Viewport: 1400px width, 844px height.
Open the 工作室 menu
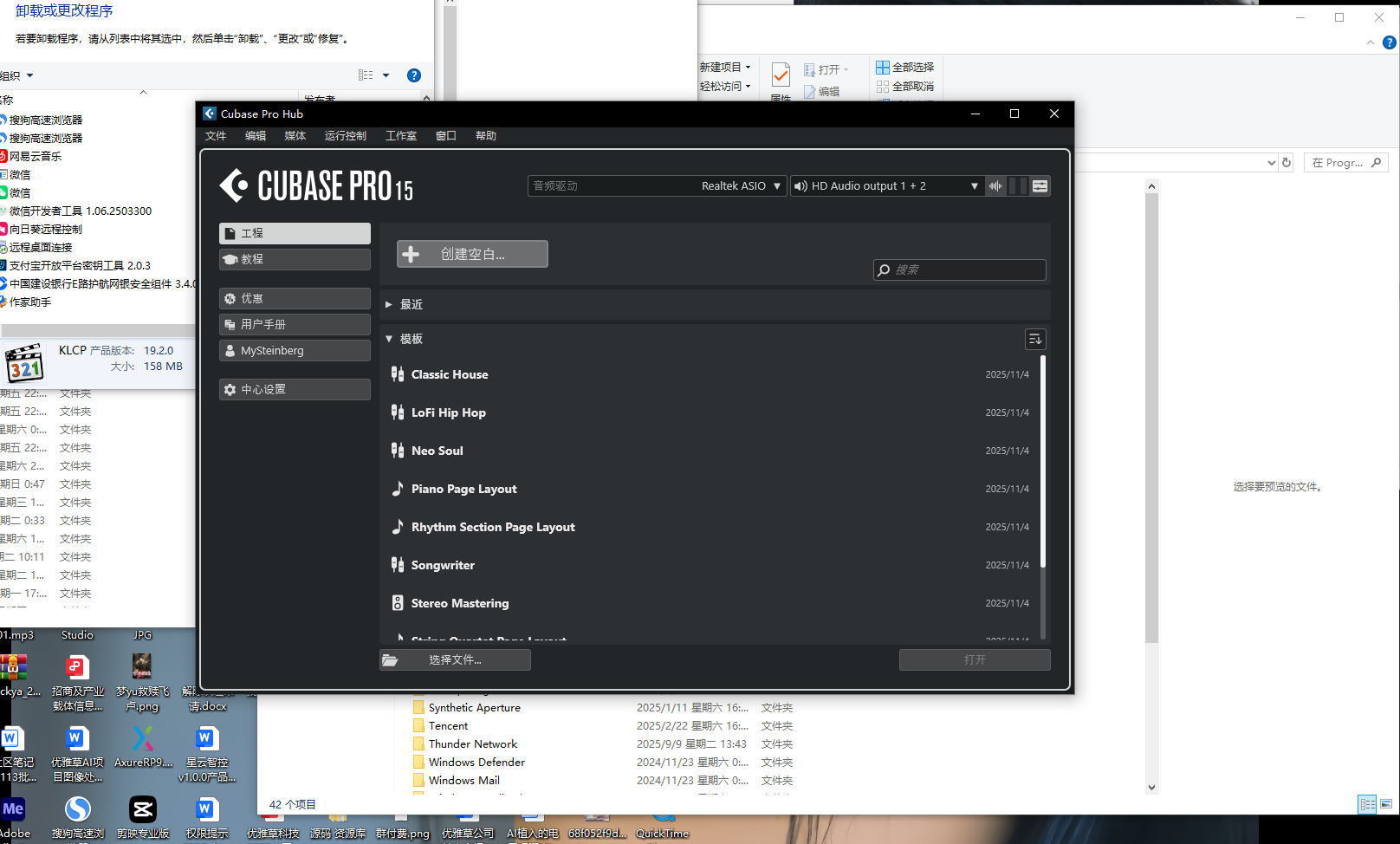[401, 136]
